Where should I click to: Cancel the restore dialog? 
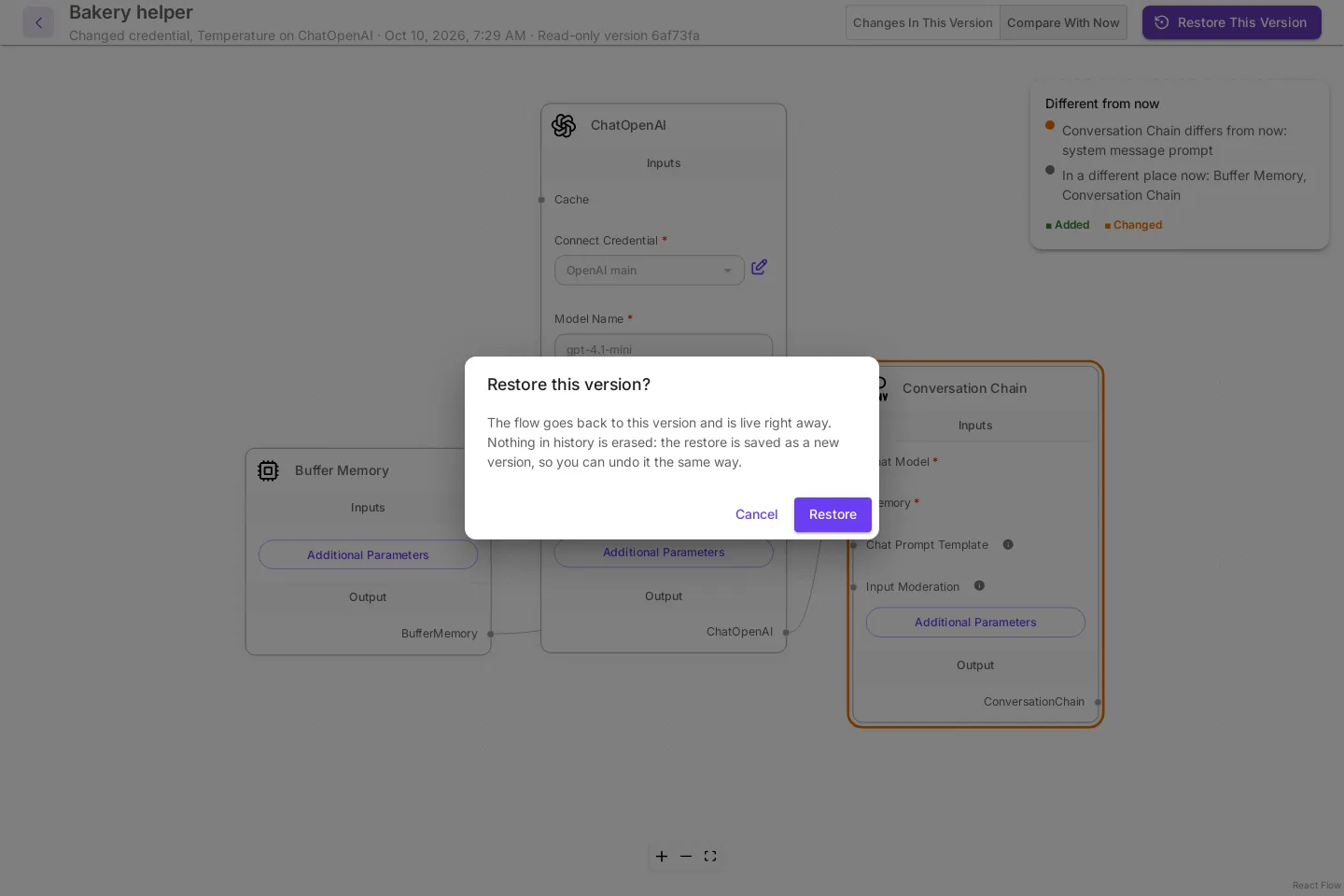pyautogui.click(x=756, y=514)
